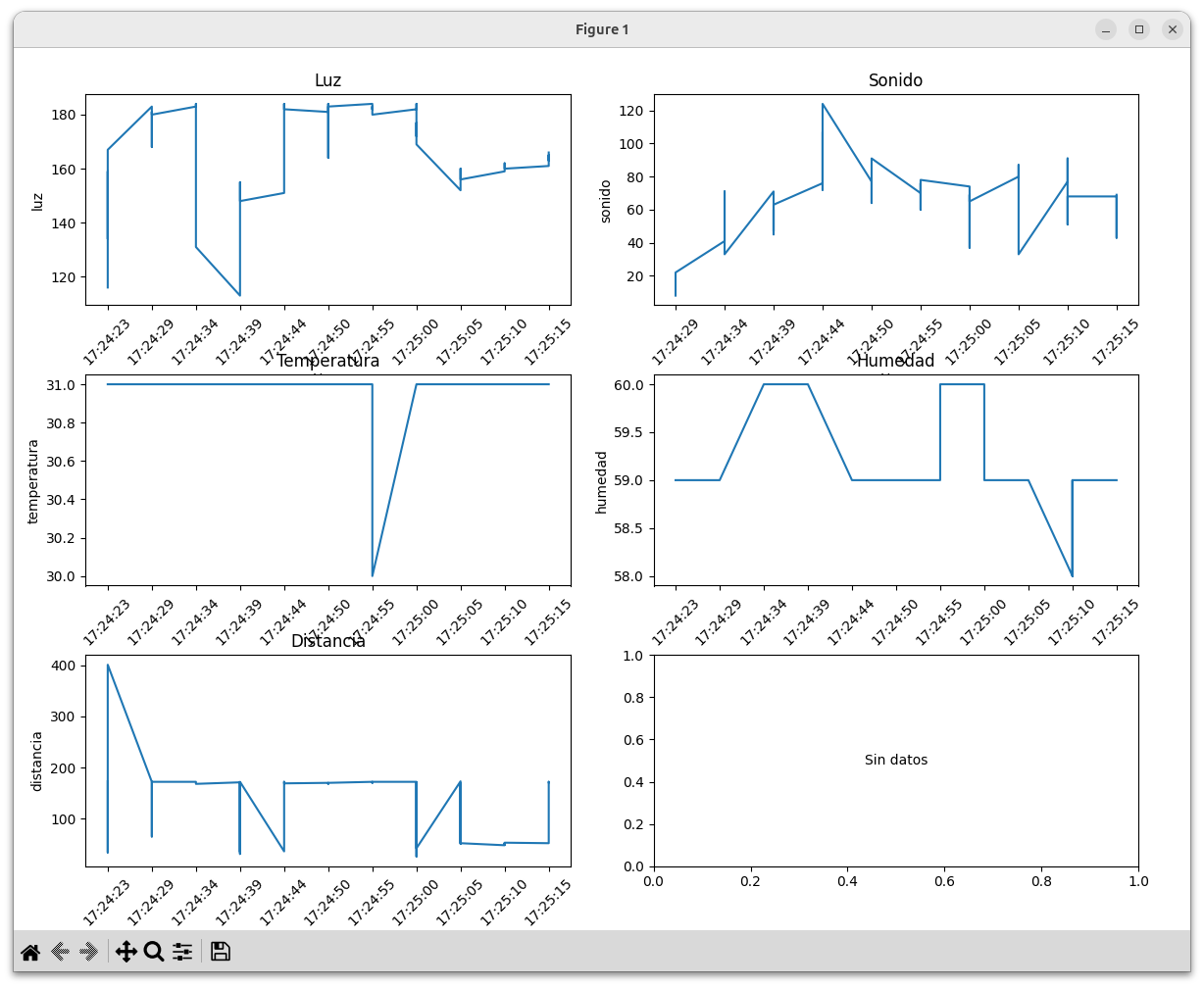The width and height of the screenshot is (1204, 988).
Task: Click the Figure 1 title bar text
Action: click(x=602, y=29)
